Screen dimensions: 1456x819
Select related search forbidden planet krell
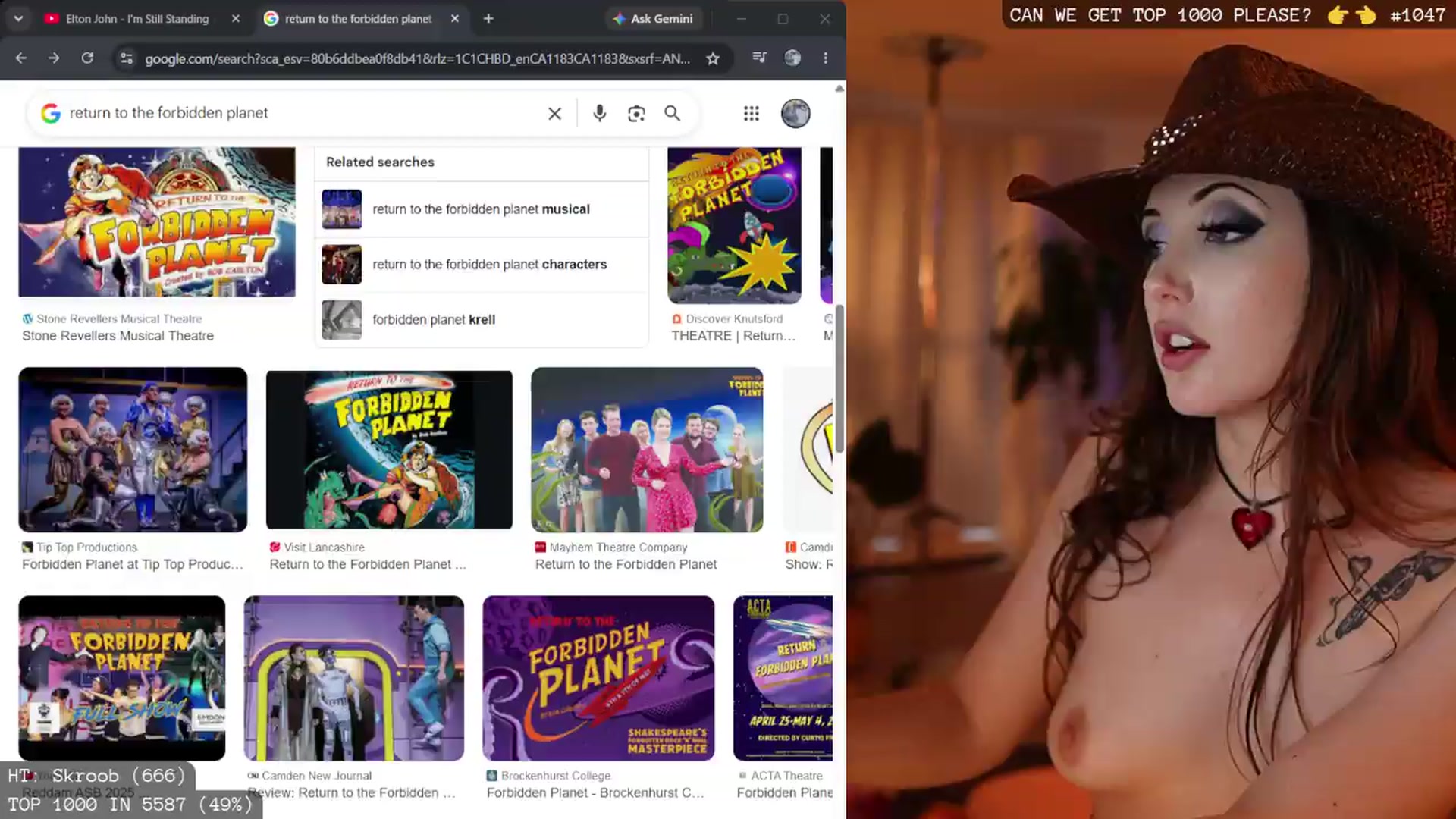pyautogui.click(x=481, y=320)
